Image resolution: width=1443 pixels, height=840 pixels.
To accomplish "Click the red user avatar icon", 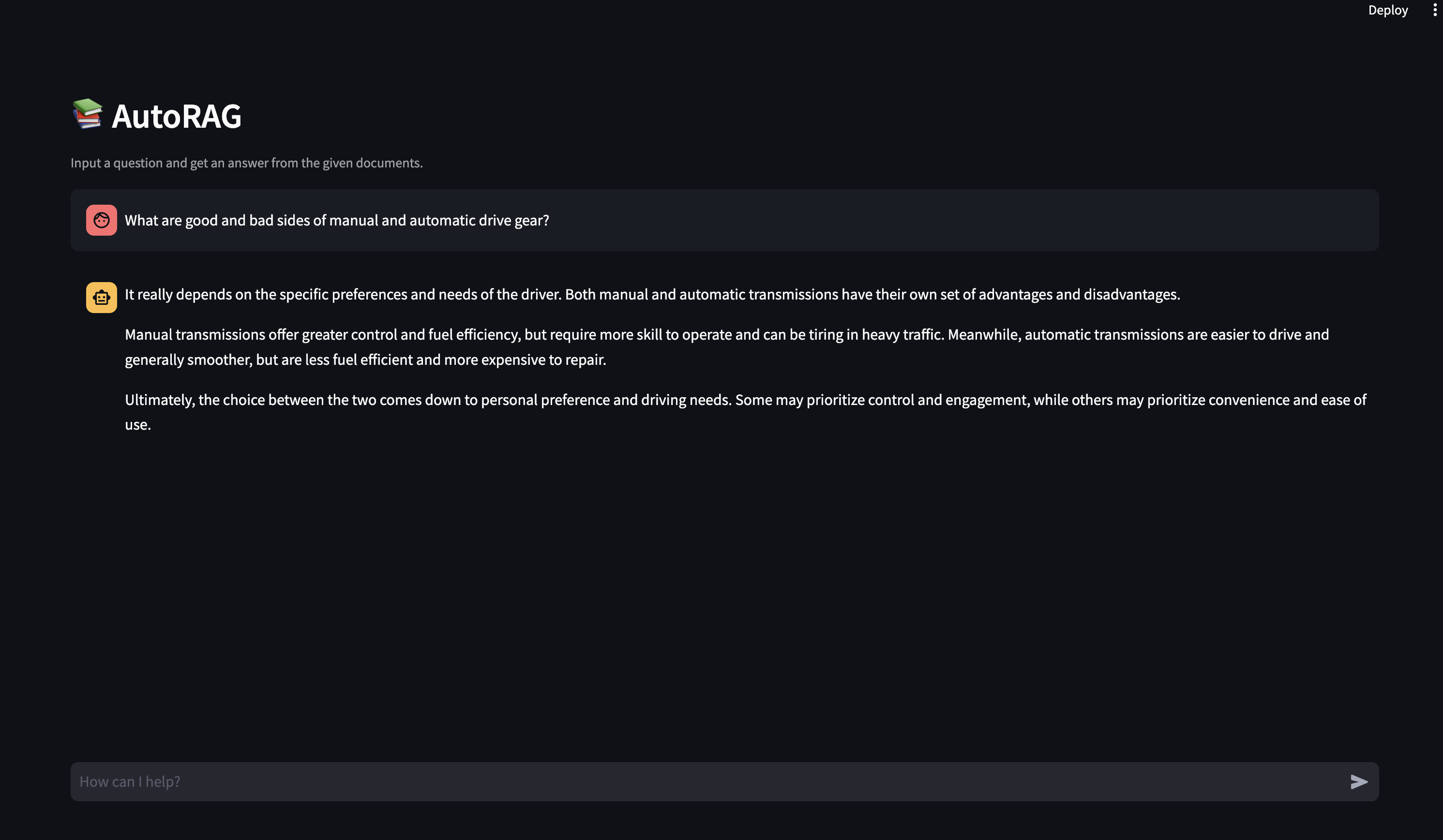I will 101,221.
